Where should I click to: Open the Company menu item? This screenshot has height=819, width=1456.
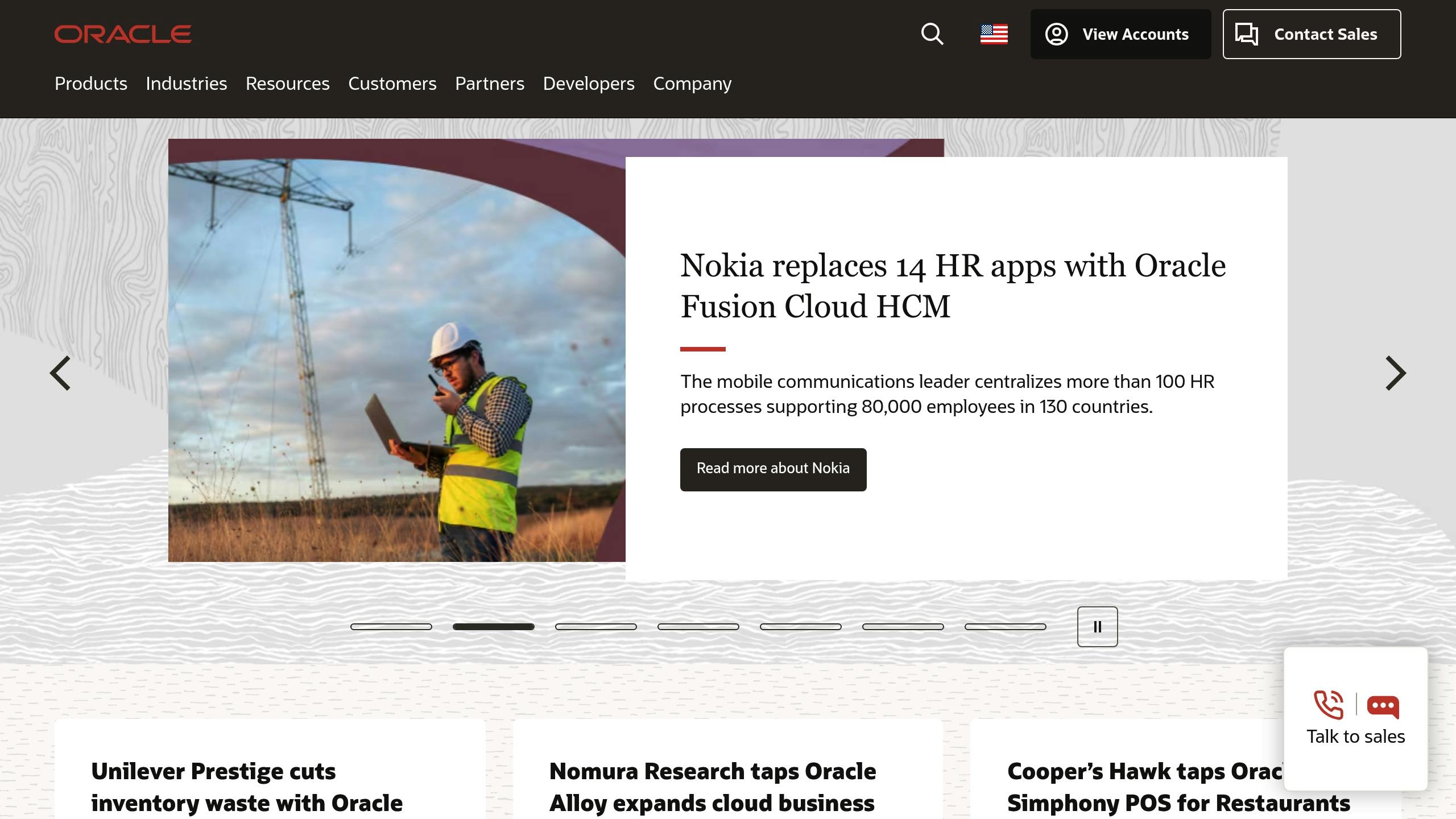[x=692, y=84]
